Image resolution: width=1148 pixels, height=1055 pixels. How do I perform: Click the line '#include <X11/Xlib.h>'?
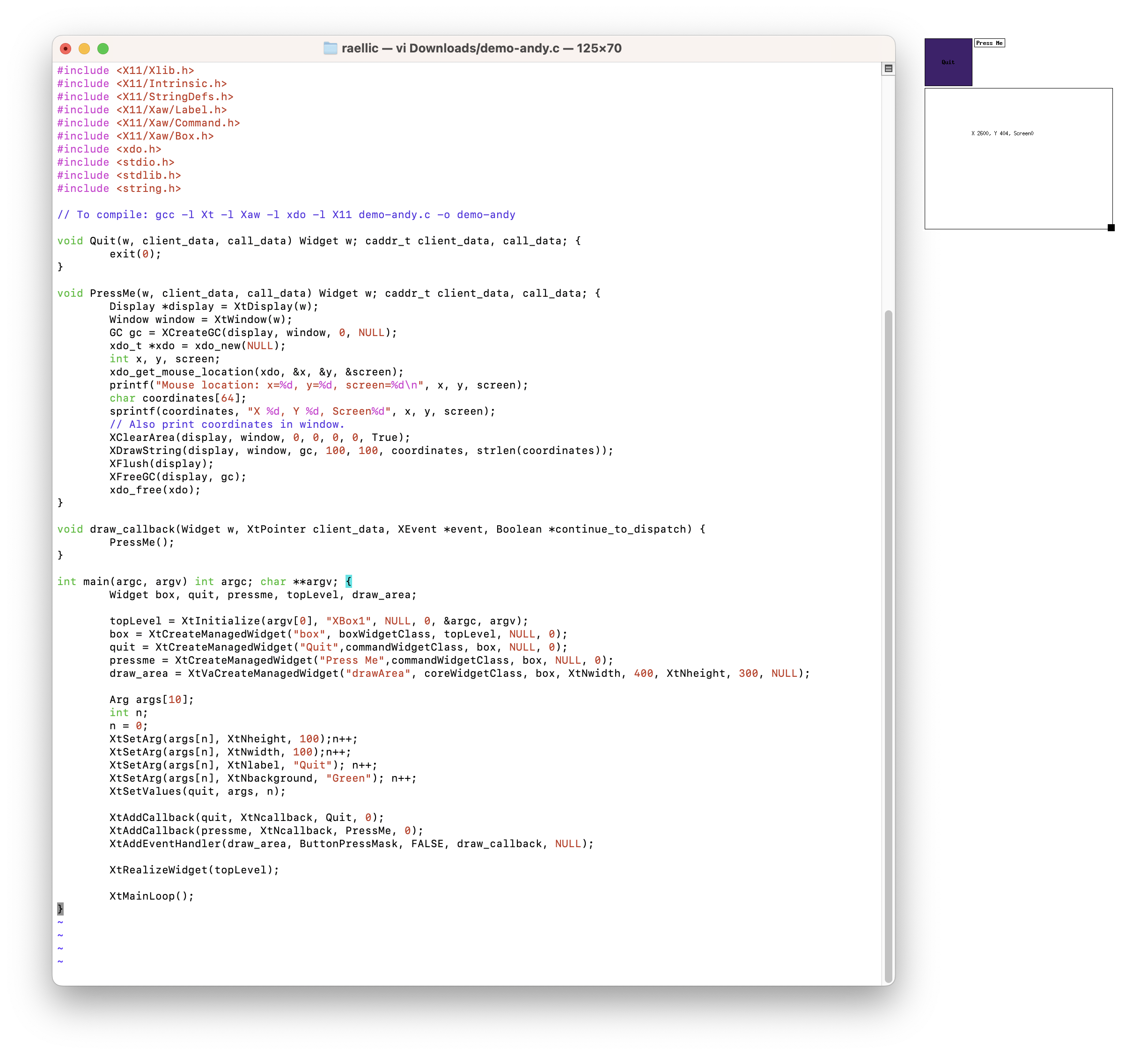pyautogui.click(x=125, y=70)
